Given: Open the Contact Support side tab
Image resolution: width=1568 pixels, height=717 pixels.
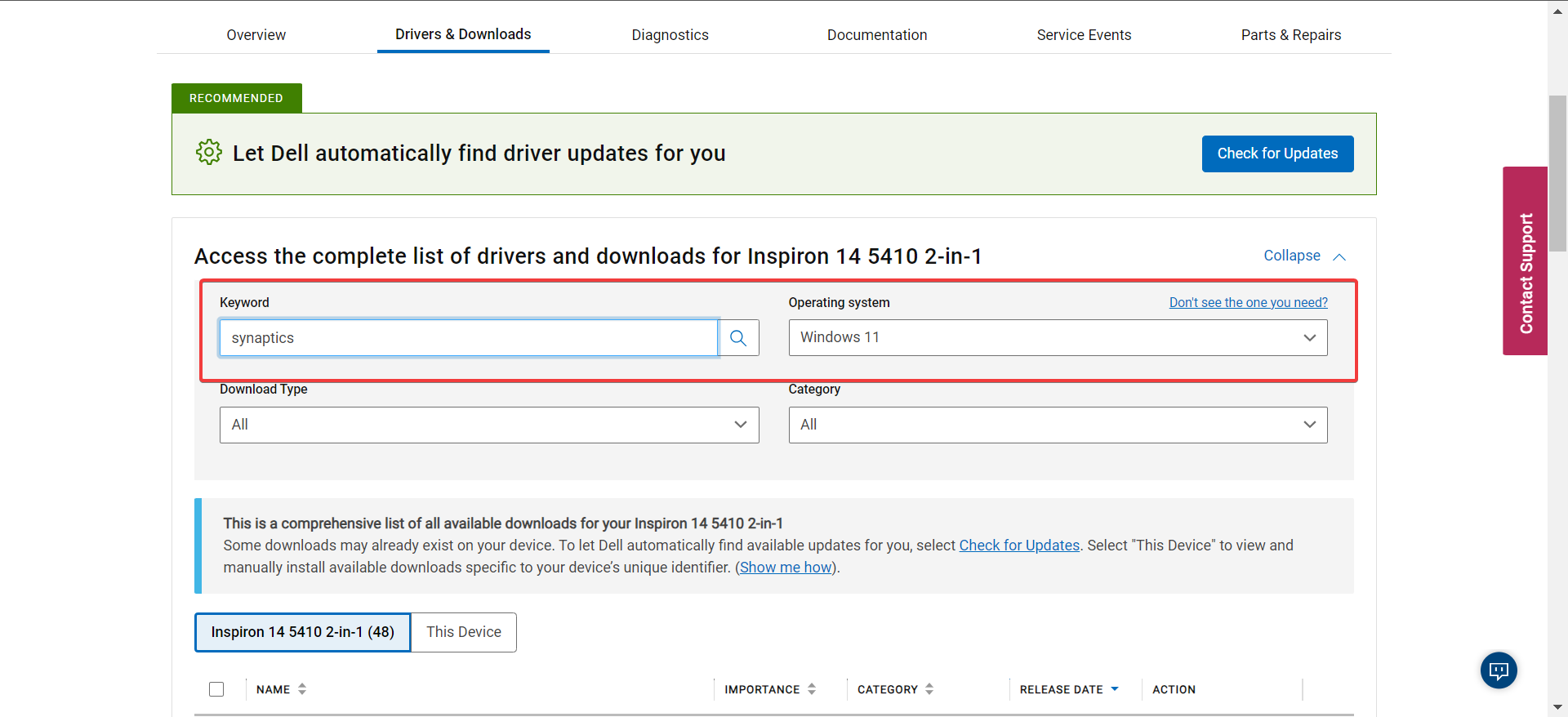Looking at the screenshot, I should (x=1525, y=261).
